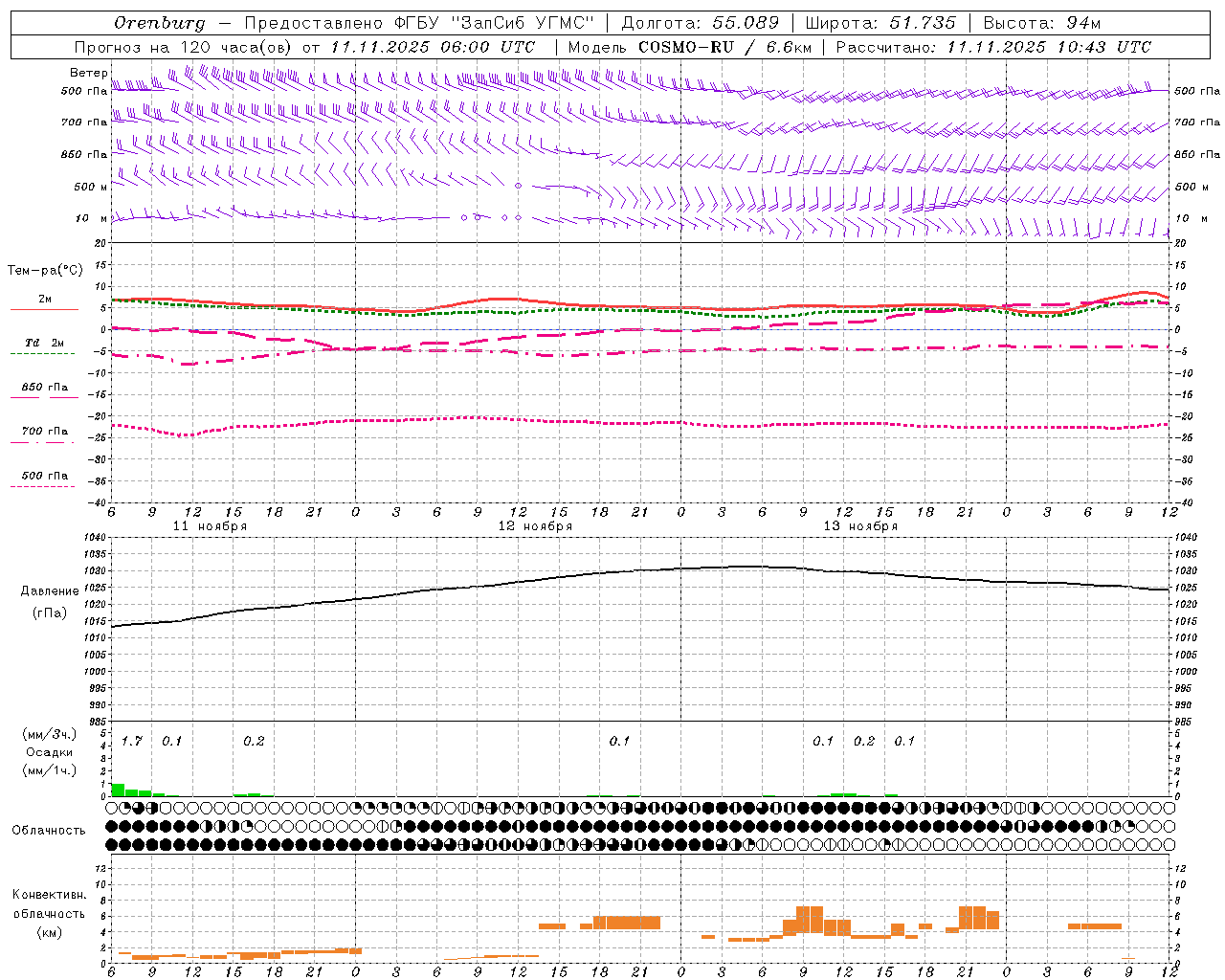Image resolution: width=1225 pixels, height=980 pixels.
Task: Click the Осадки precipitation label
Action: click(50, 752)
